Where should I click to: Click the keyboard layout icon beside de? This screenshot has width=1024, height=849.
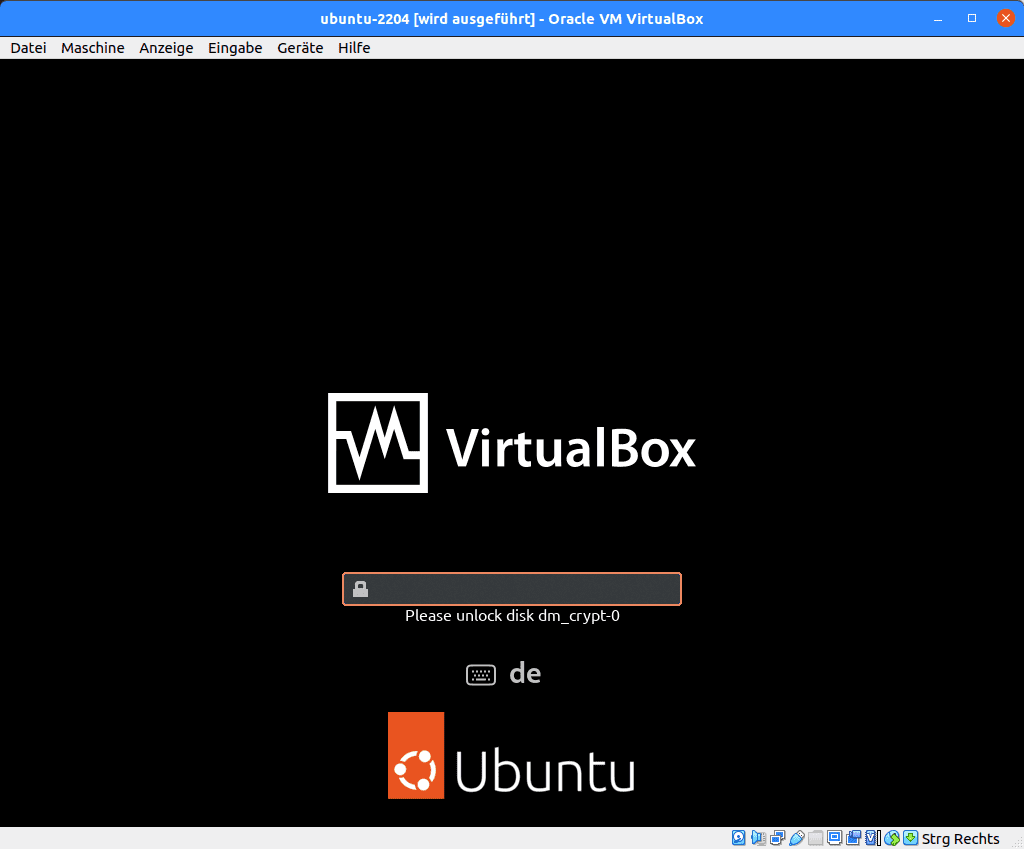pyautogui.click(x=481, y=675)
